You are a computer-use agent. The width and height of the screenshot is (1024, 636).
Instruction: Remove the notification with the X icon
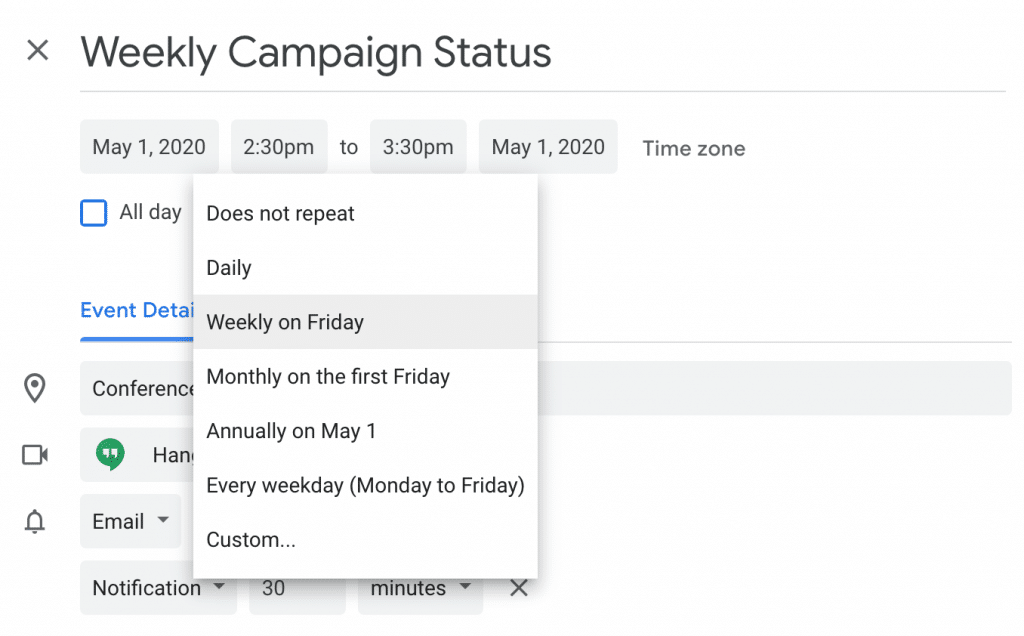pyautogui.click(x=518, y=588)
